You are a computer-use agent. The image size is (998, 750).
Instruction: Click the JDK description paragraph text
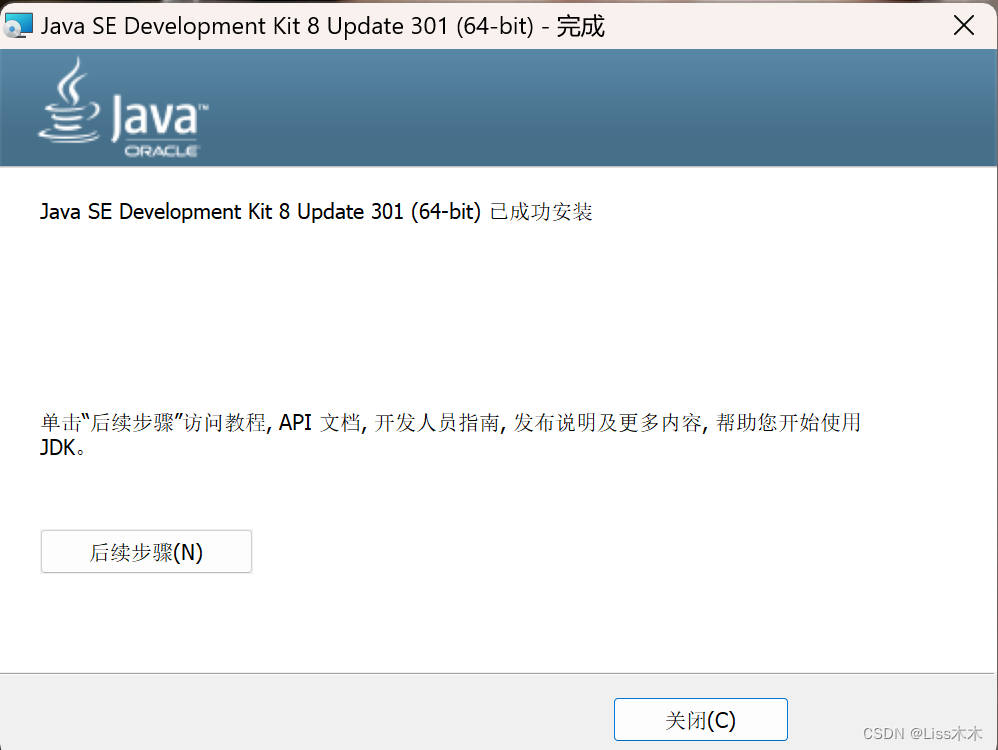pyautogui.click(x=450, y=423)
